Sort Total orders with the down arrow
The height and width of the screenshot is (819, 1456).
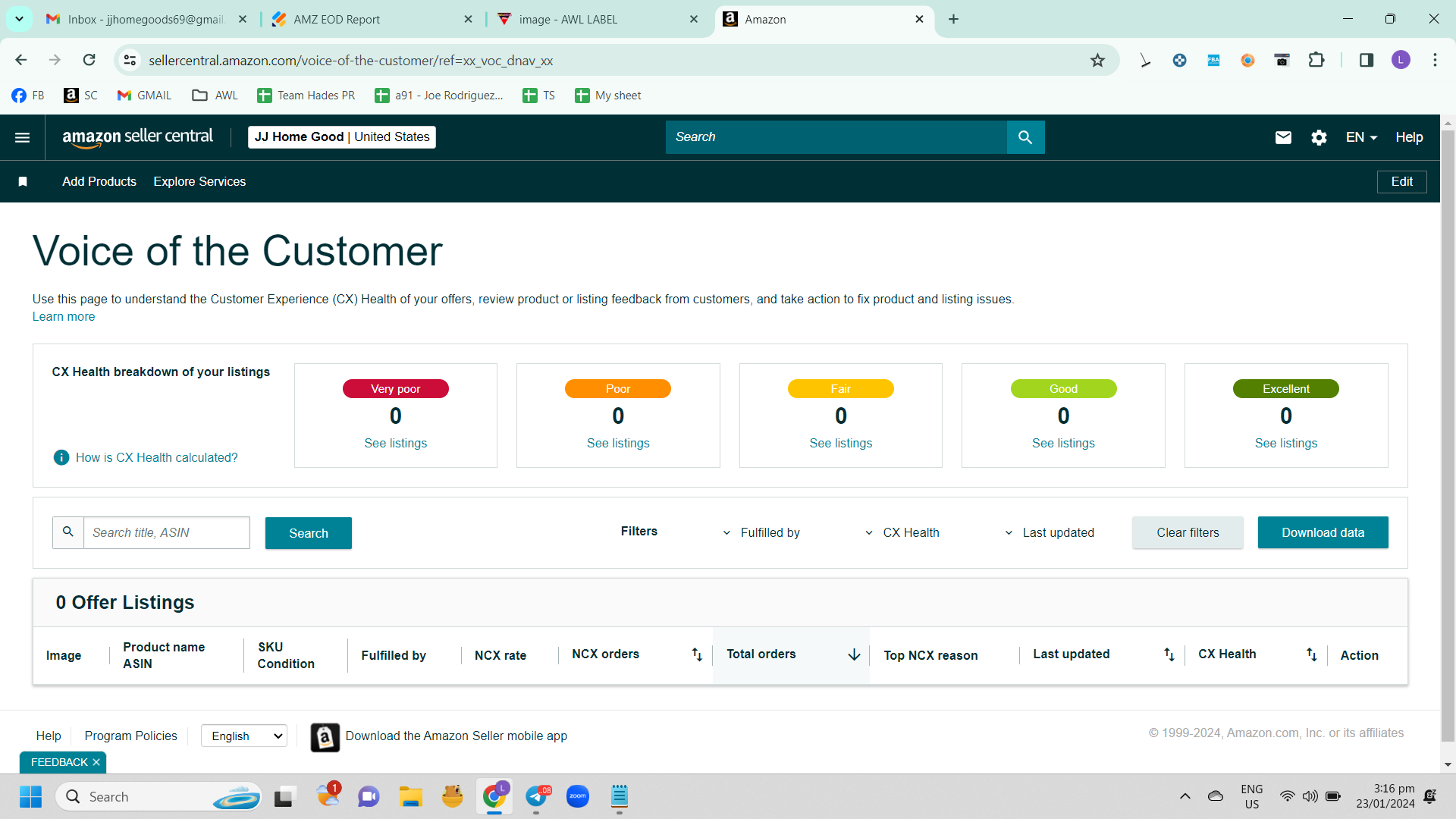854,654
